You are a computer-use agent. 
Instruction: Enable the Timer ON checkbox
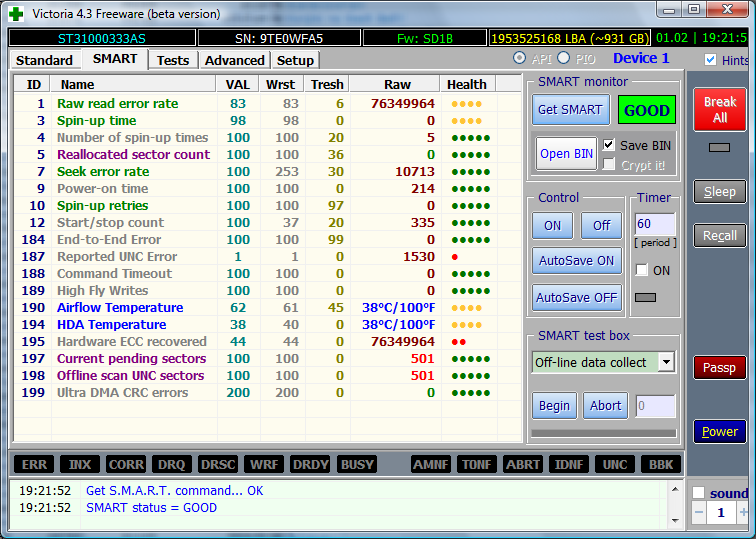pos(642,270)
